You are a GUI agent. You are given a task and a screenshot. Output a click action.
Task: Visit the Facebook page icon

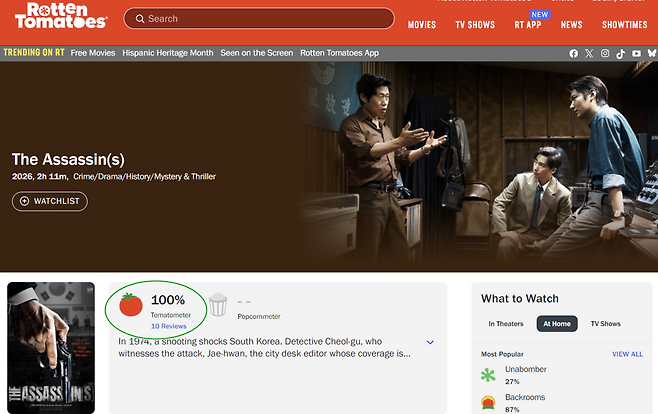click(x=574, y=53)
